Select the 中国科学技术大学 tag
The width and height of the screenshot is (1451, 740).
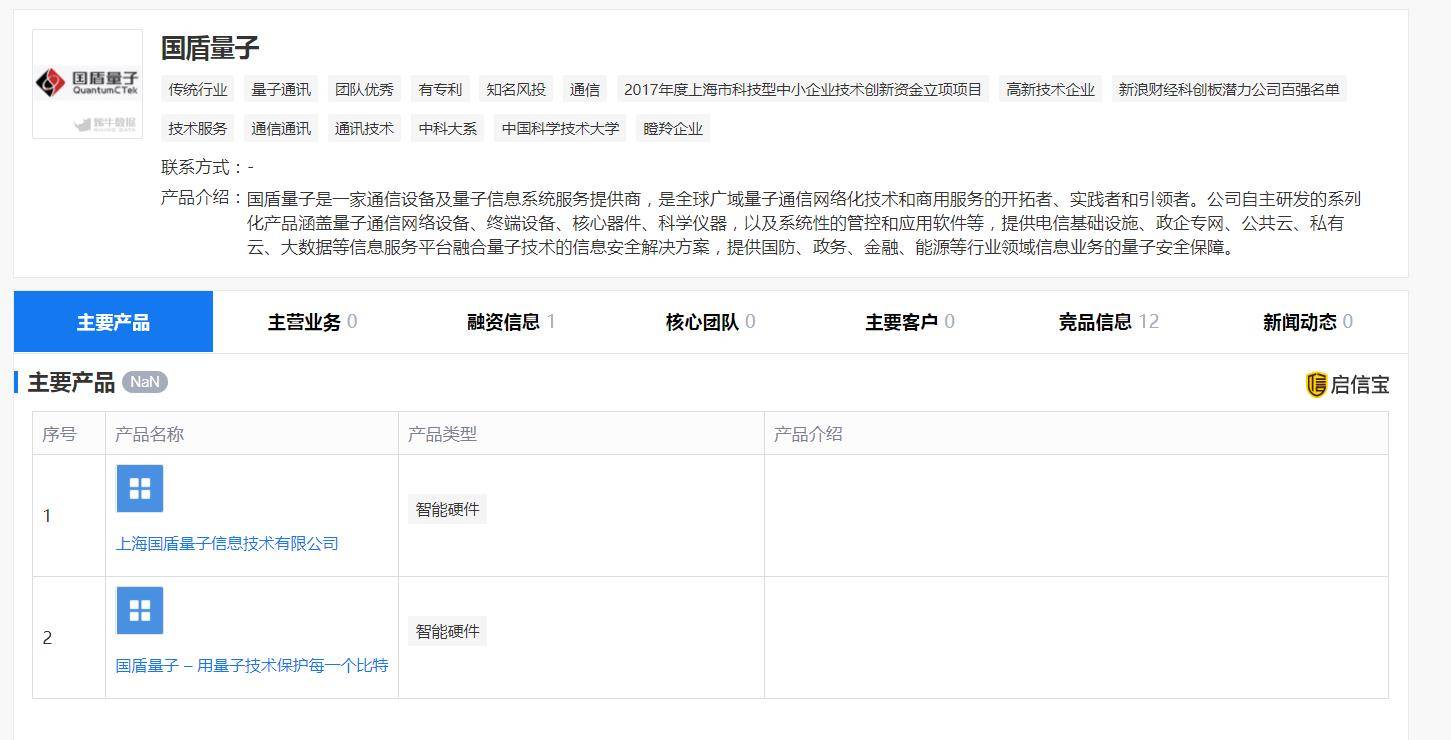point(560,128)
